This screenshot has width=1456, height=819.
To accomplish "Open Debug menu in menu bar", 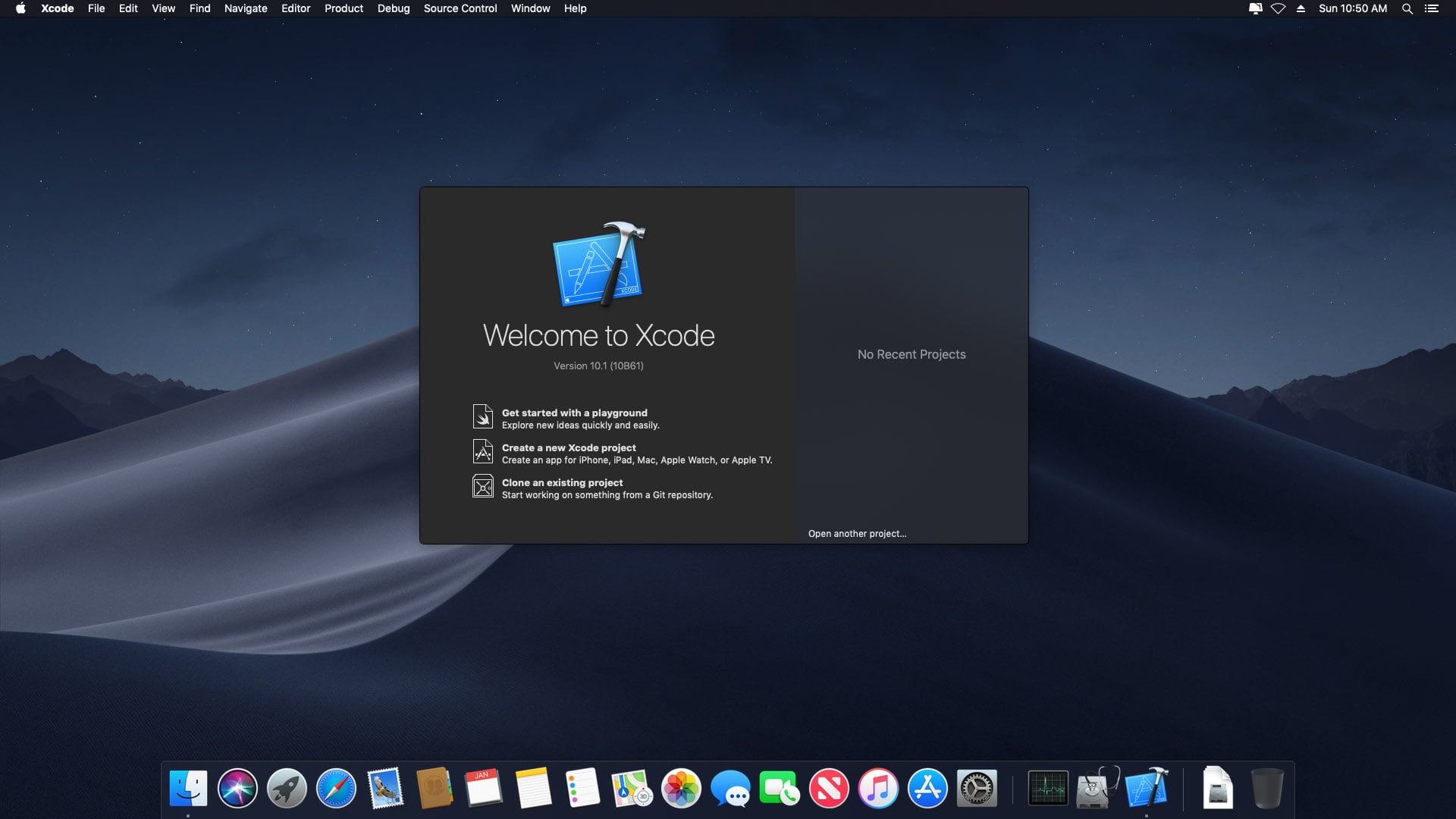I will click(393, 8).
